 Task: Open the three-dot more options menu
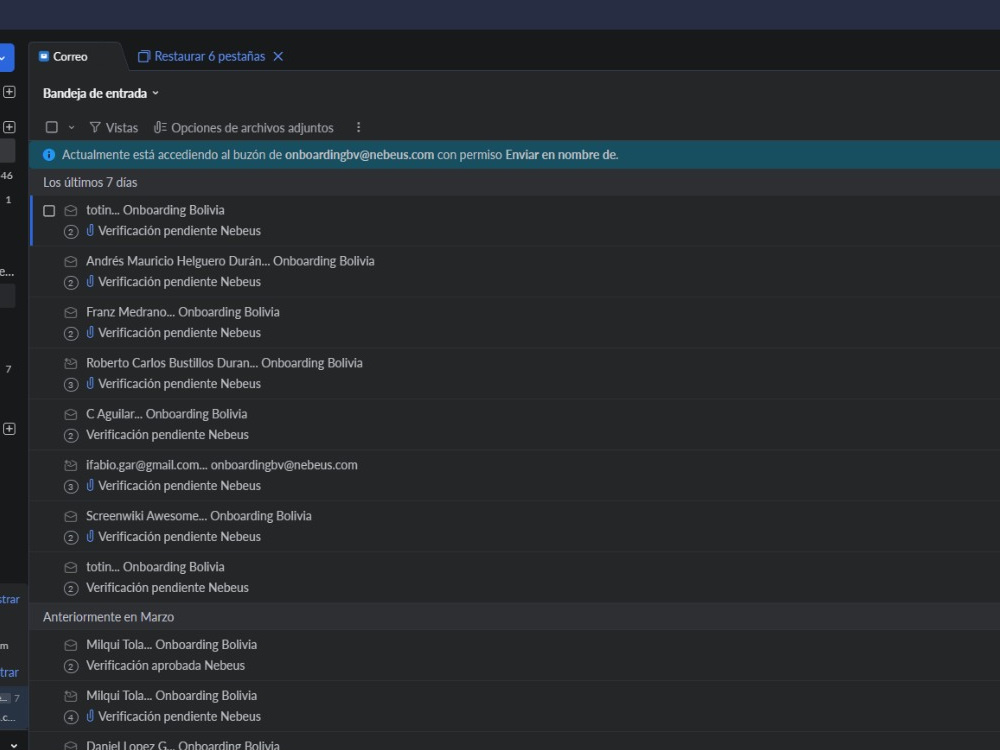click(x=358, y=128)
